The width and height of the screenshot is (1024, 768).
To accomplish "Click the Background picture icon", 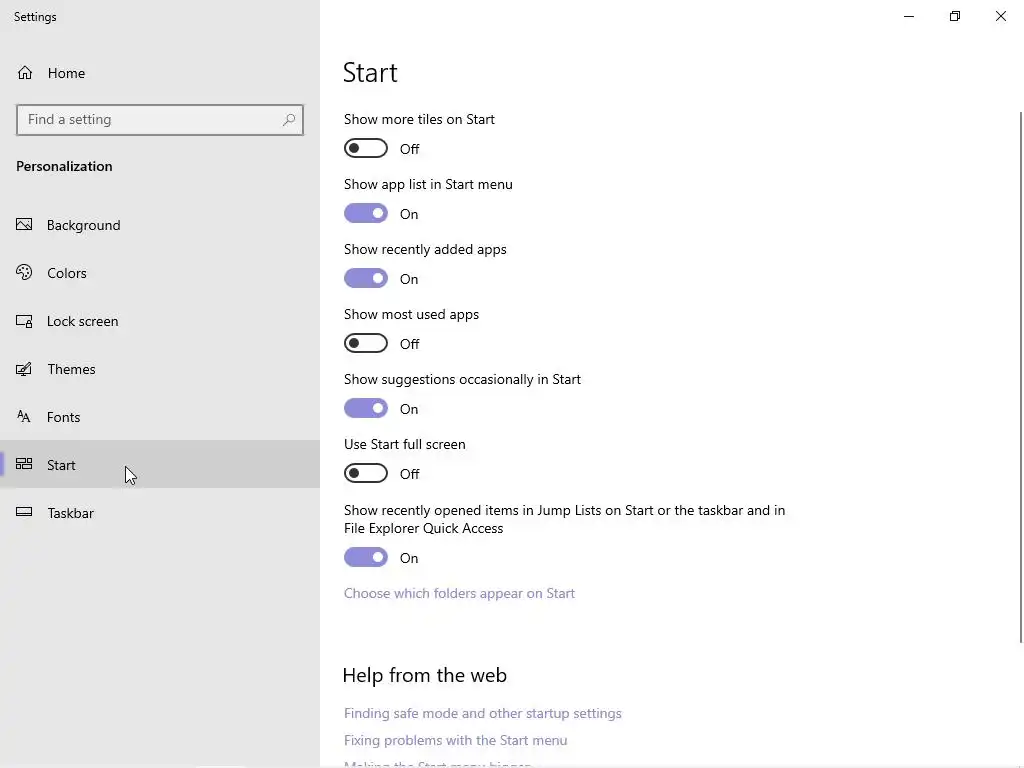I will 25,225.
